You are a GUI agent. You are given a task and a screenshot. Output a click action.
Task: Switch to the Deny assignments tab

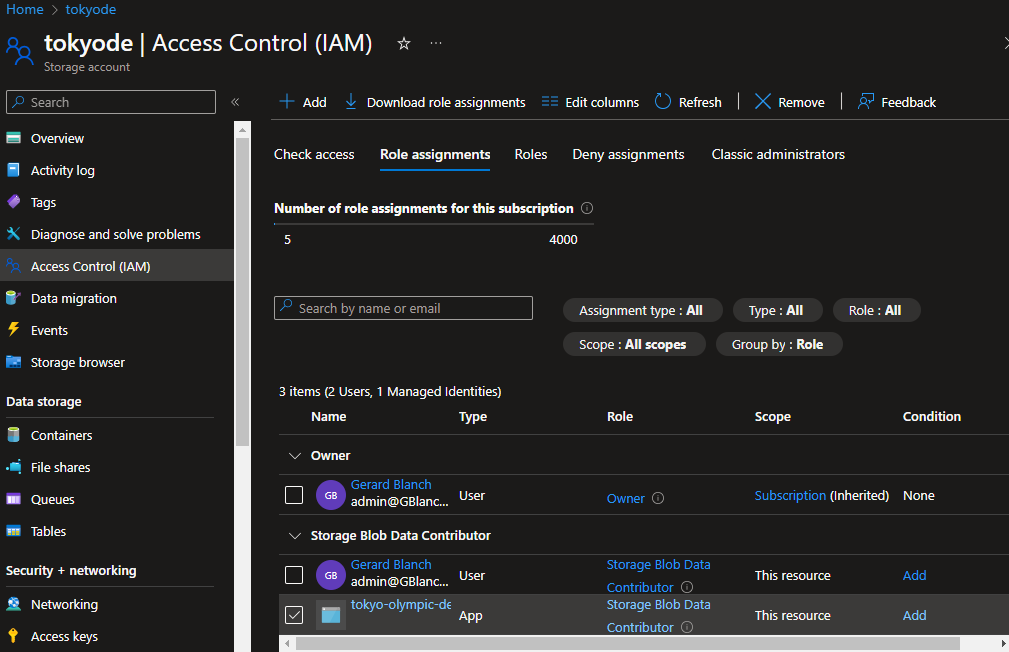coord(628,154)
